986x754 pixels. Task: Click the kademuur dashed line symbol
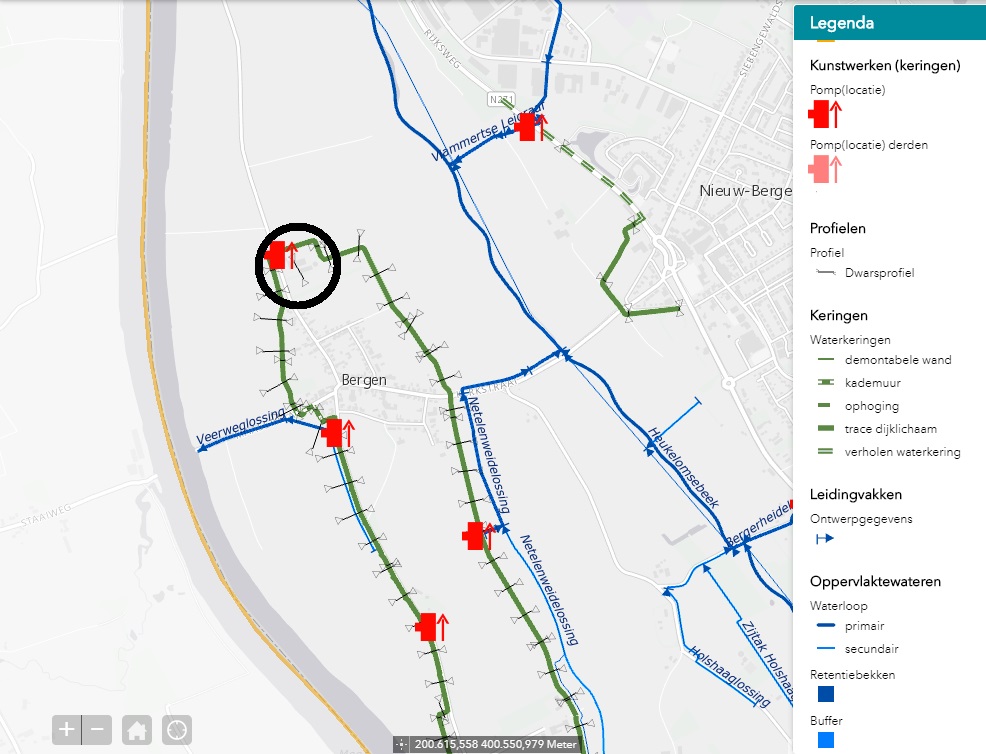(825, 382)
